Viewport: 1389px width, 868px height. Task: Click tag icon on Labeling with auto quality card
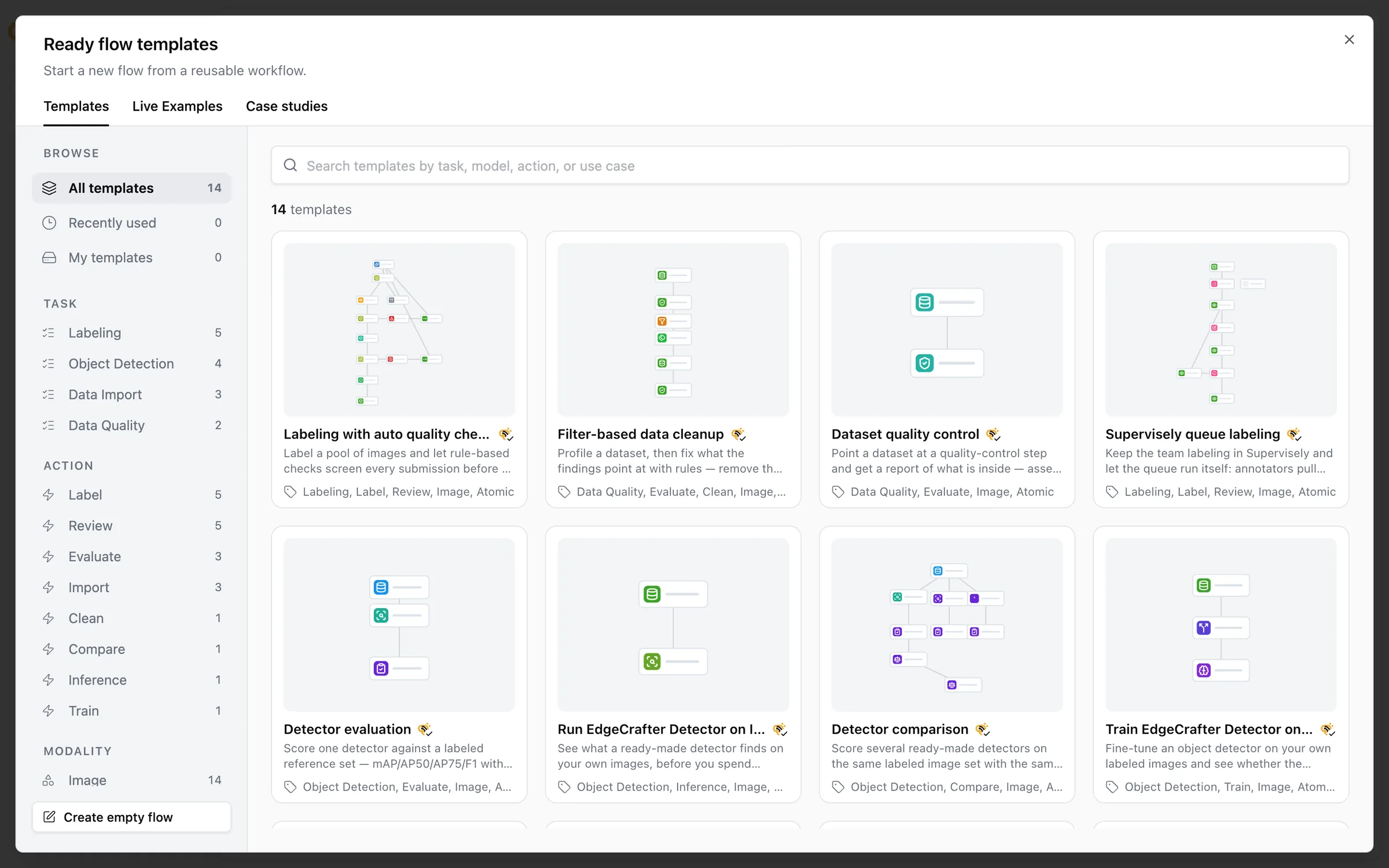point(290,492)
